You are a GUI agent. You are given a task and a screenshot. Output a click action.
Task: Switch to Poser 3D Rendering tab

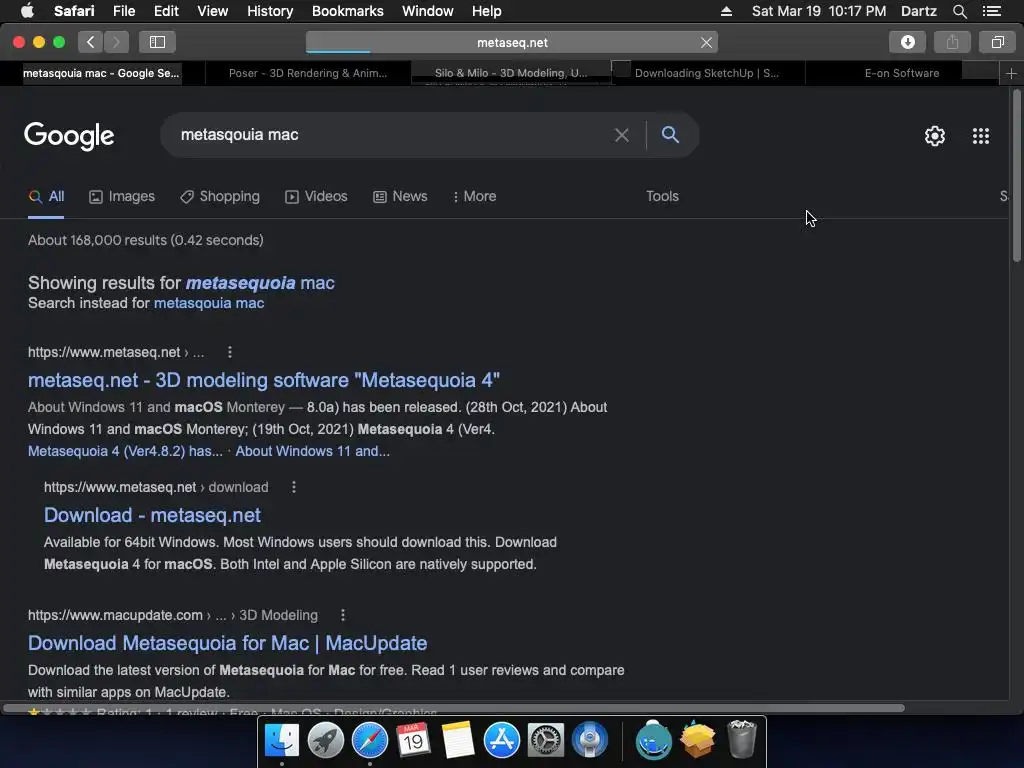click(308, 73)
